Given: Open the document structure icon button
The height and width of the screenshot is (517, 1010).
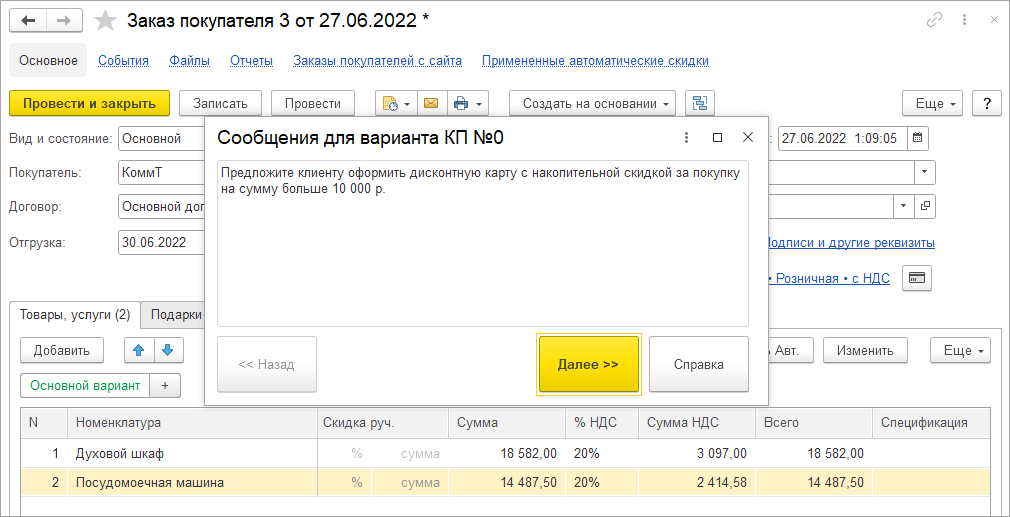Looking at the screenshot, I should click(699, 103).
